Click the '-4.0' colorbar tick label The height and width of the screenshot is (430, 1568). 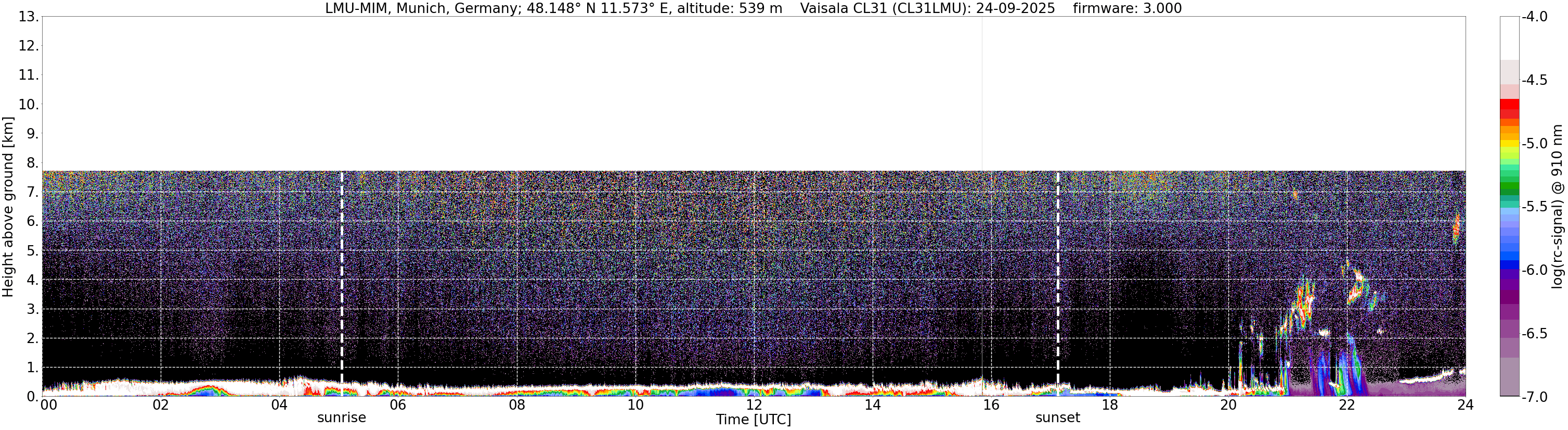point(1535,17)
